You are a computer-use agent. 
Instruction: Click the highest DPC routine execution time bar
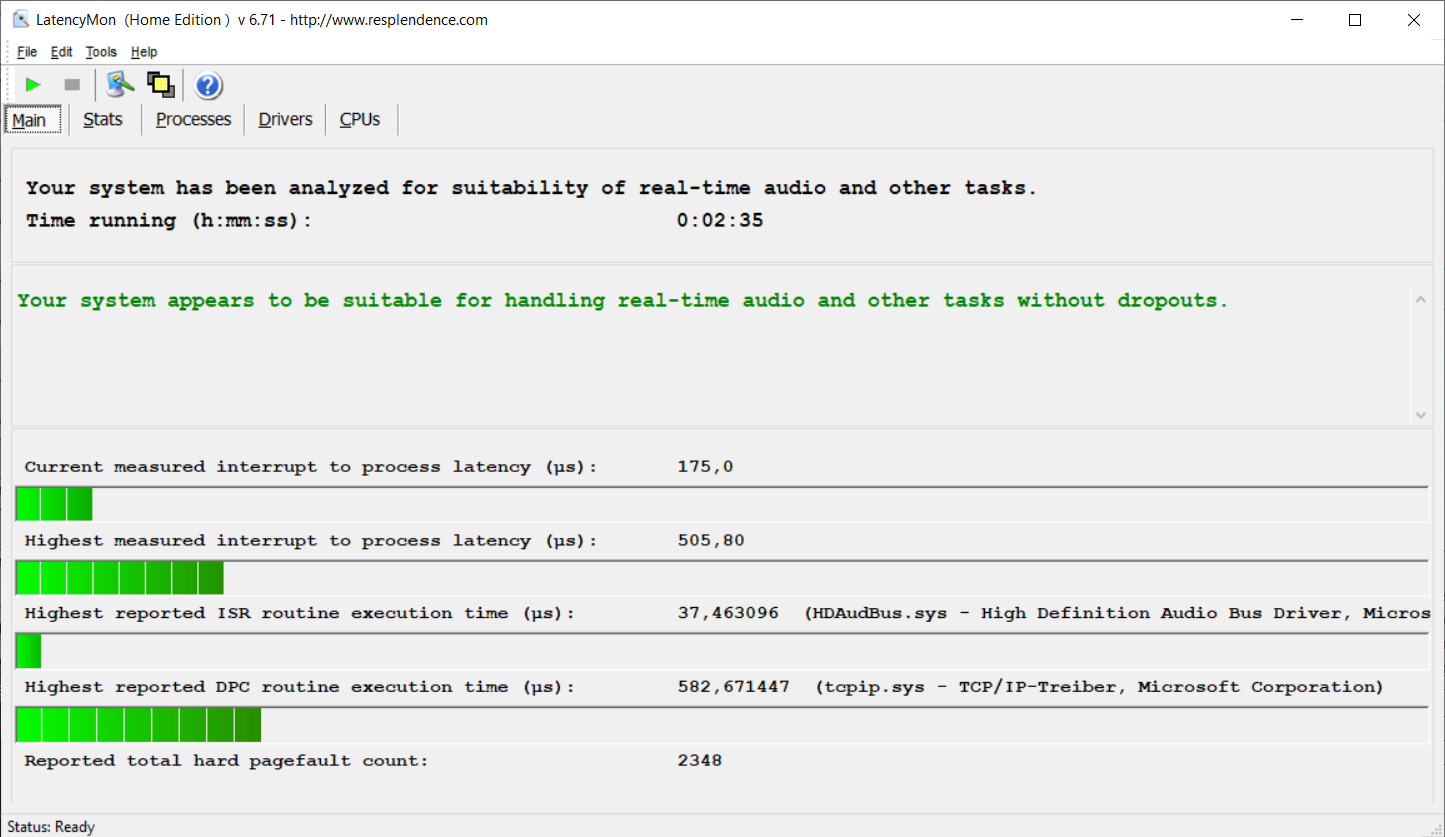(138, 725)
